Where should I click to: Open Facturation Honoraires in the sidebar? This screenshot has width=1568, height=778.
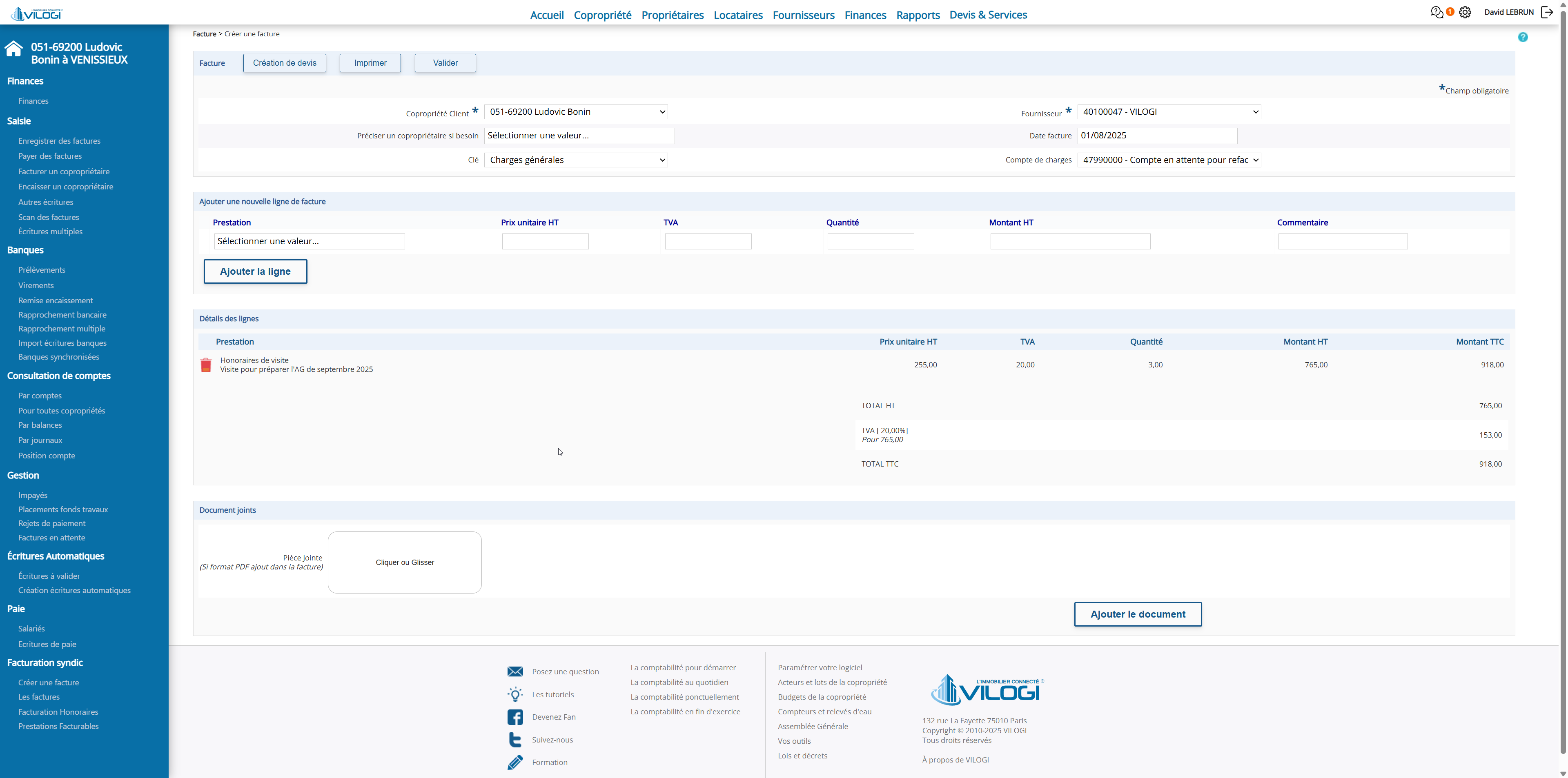(x=58, y=712)
